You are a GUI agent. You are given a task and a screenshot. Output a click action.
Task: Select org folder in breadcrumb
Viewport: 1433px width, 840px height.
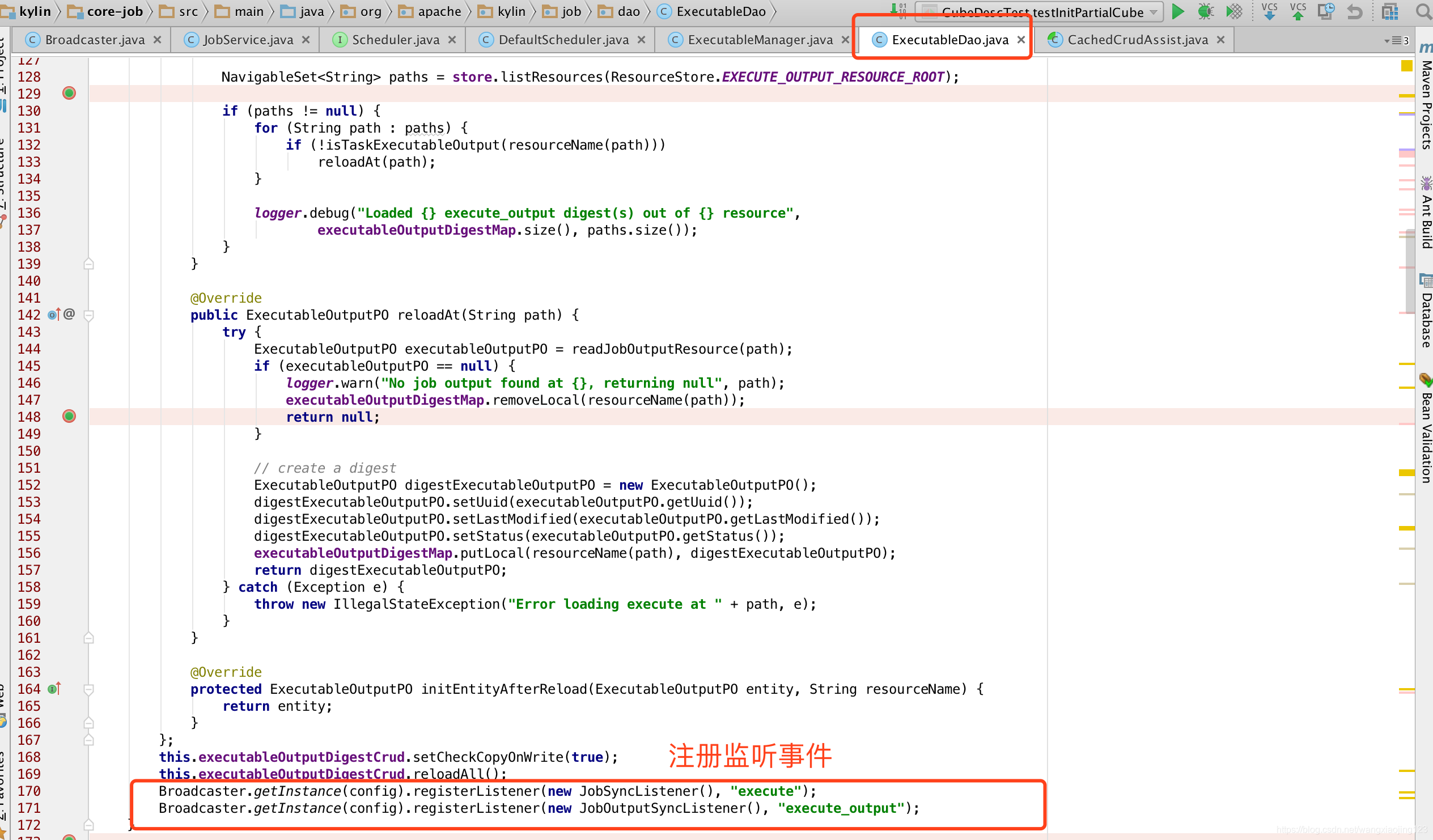[x=362, y=11]
